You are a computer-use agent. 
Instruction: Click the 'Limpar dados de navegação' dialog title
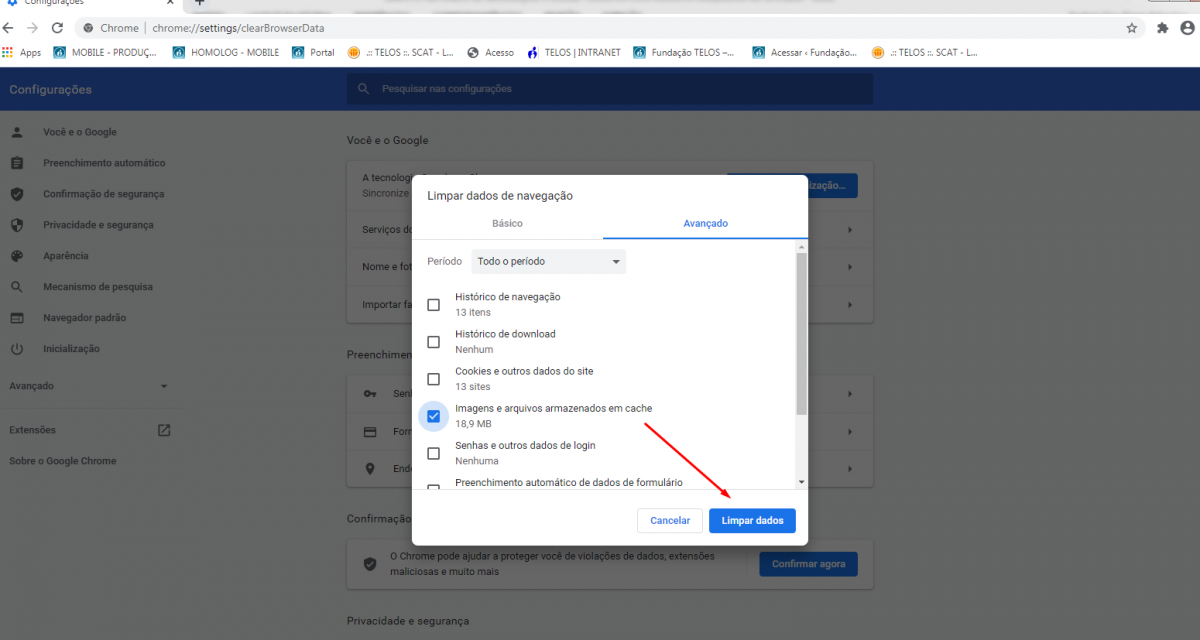(500, 196)
